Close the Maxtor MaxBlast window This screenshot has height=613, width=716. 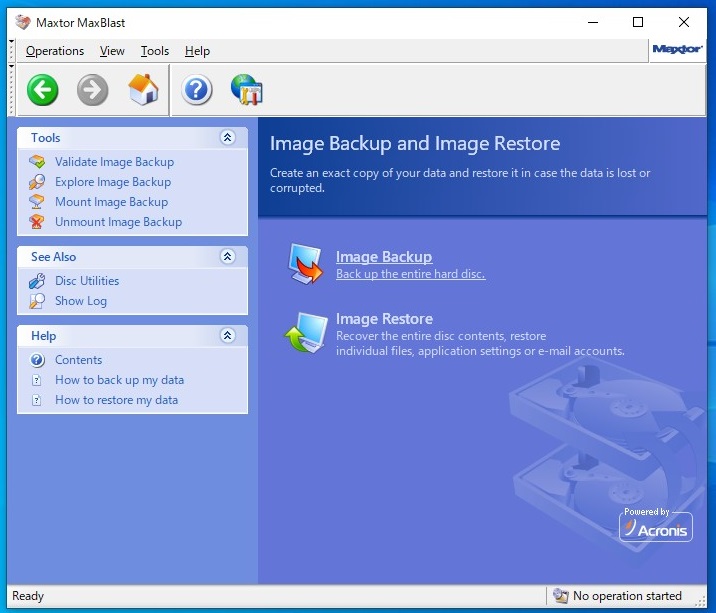point(684,22)
